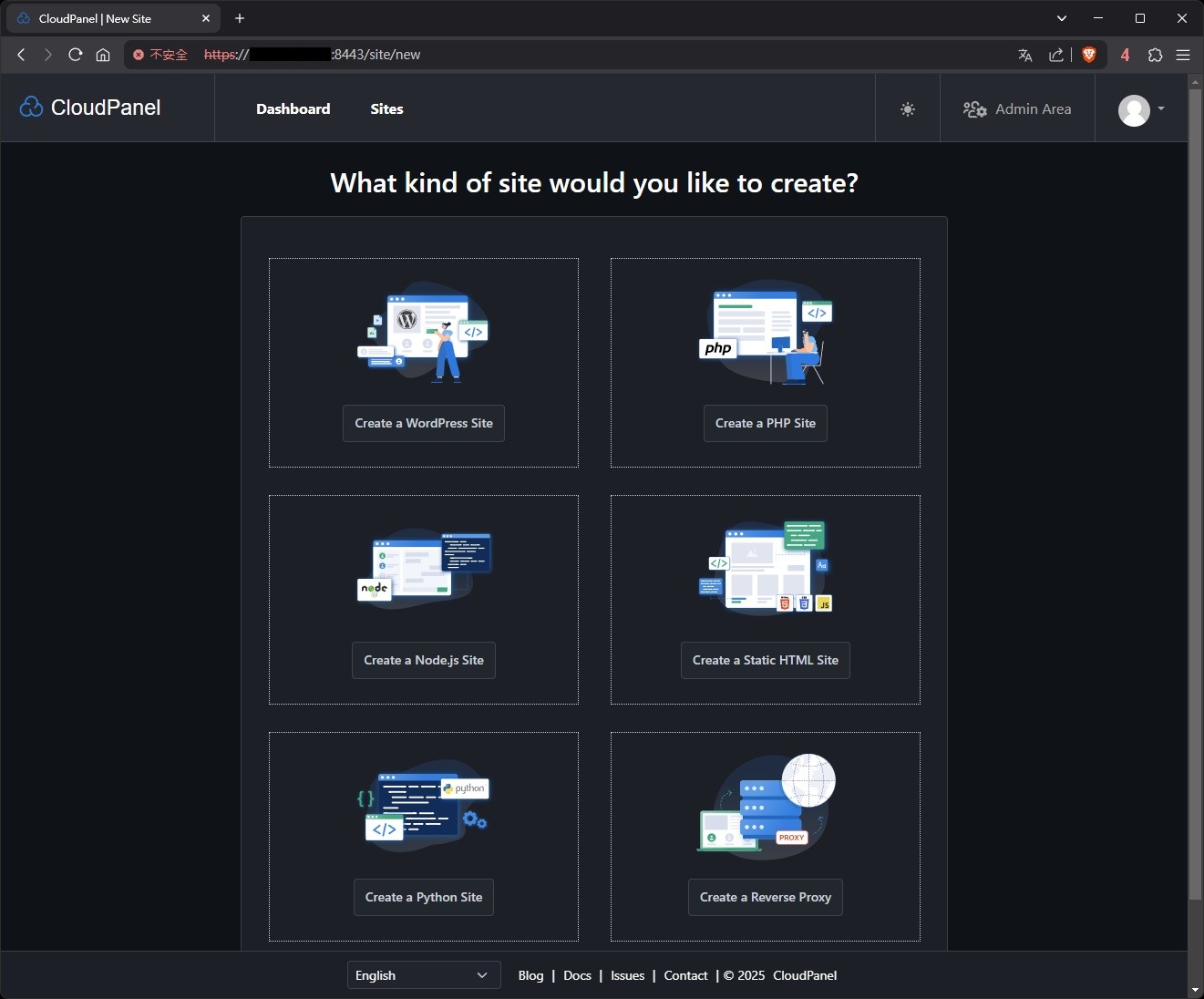Click the page vertical scrollbar thumb

click(1195, 494)
